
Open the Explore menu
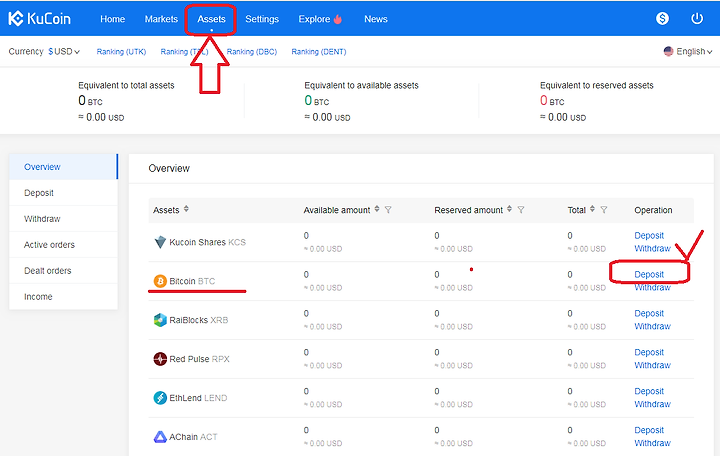(x=314, y=19)
